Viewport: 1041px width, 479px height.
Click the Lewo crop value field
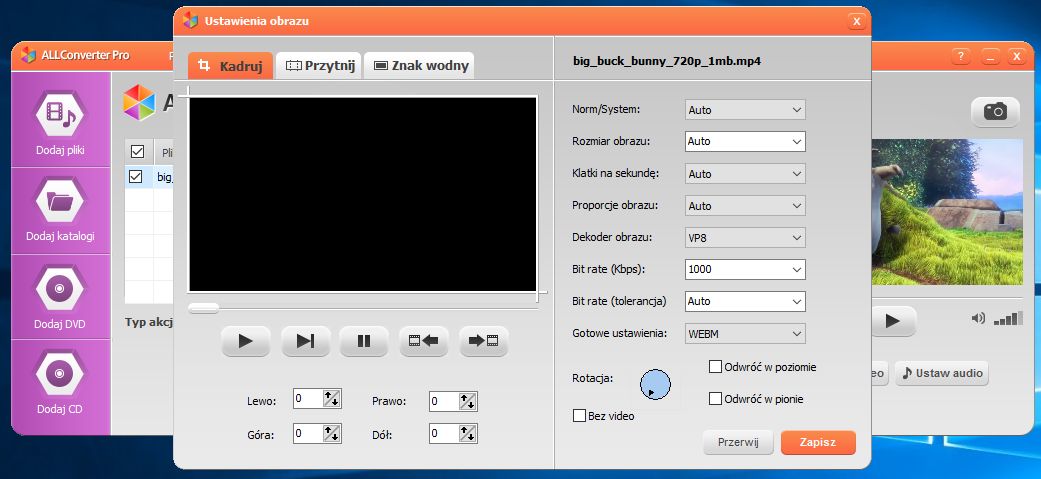tap(308, 399)
